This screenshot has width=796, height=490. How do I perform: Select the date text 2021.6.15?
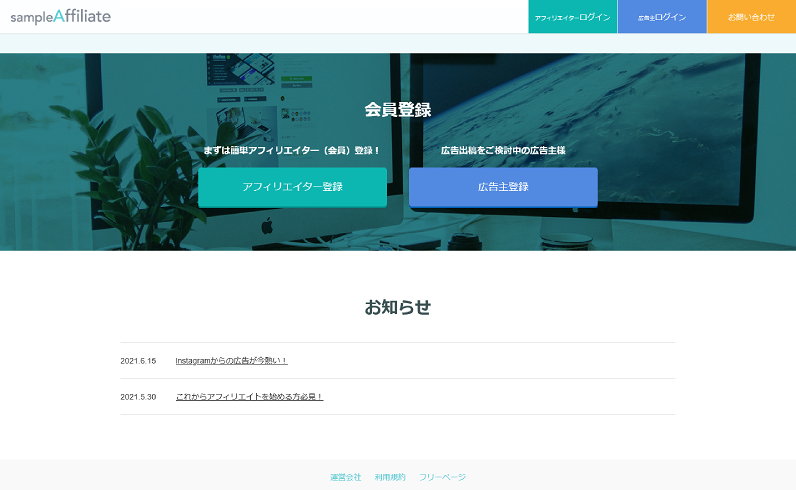[138, 361]
